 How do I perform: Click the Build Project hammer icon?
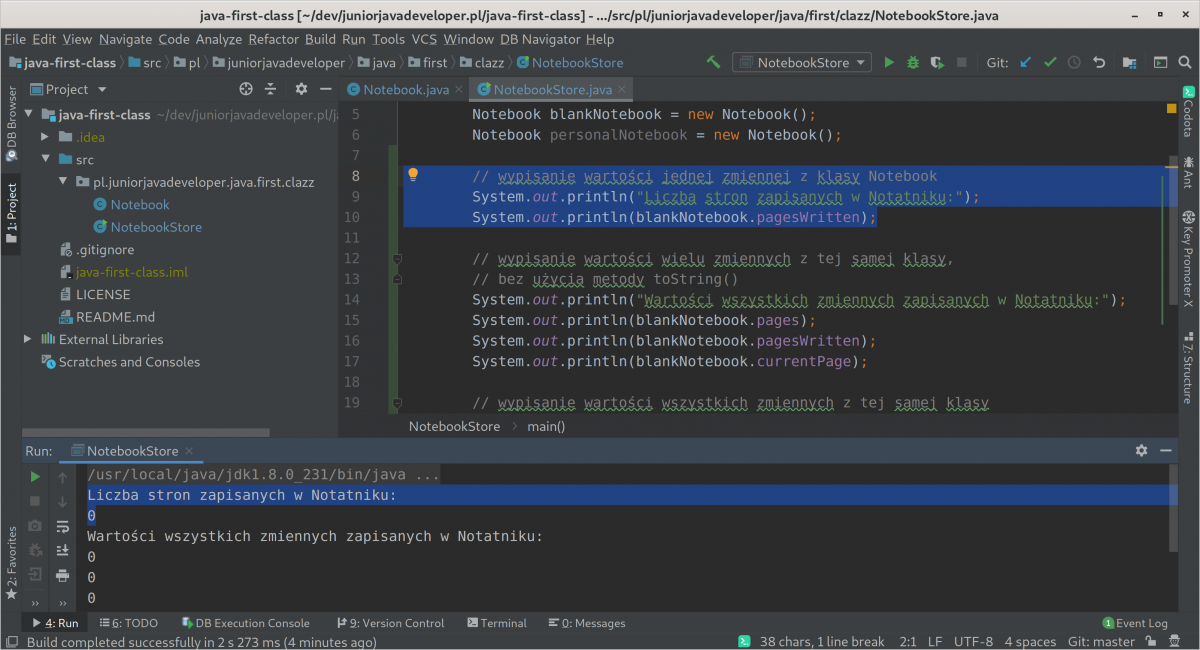(713, 62)
